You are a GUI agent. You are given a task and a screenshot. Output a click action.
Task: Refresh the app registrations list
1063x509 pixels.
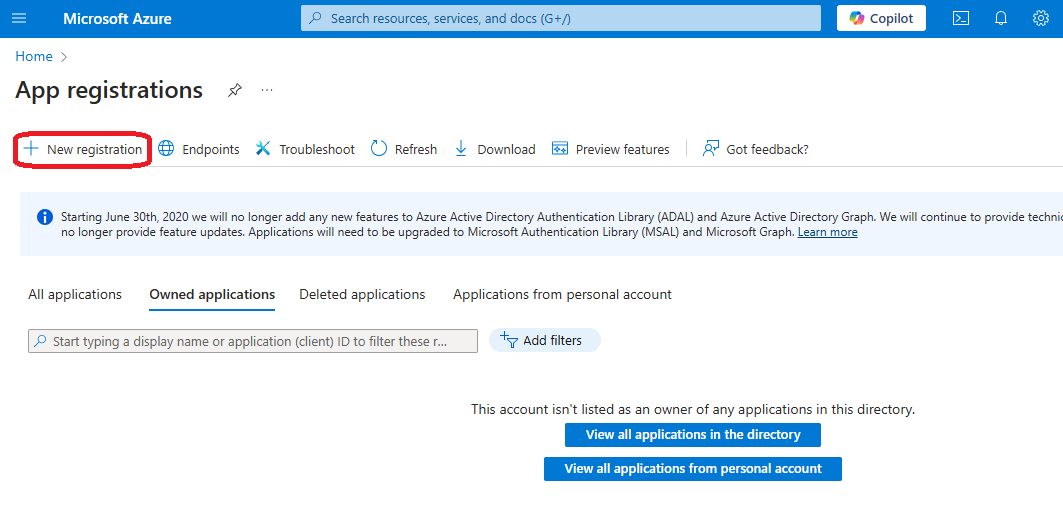click(x=404, y=149)
